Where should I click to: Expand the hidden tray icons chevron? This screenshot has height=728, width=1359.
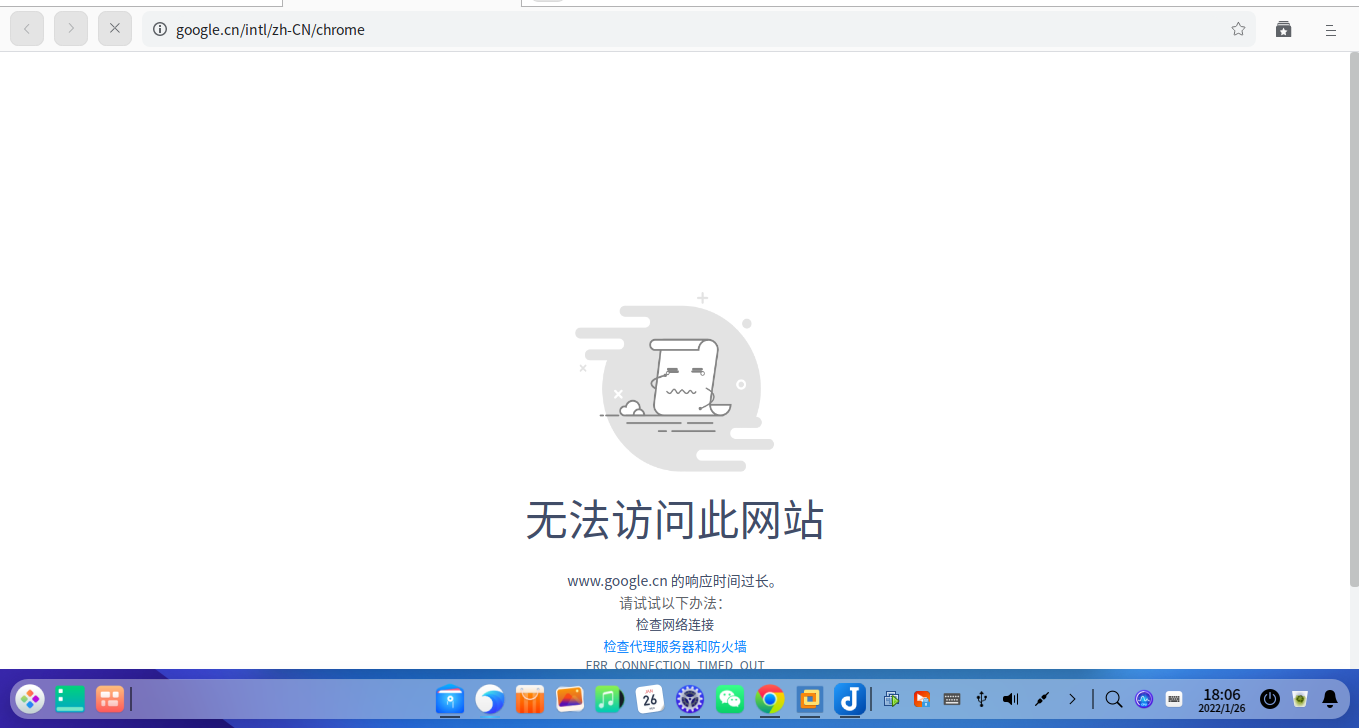click(1073, 699)
